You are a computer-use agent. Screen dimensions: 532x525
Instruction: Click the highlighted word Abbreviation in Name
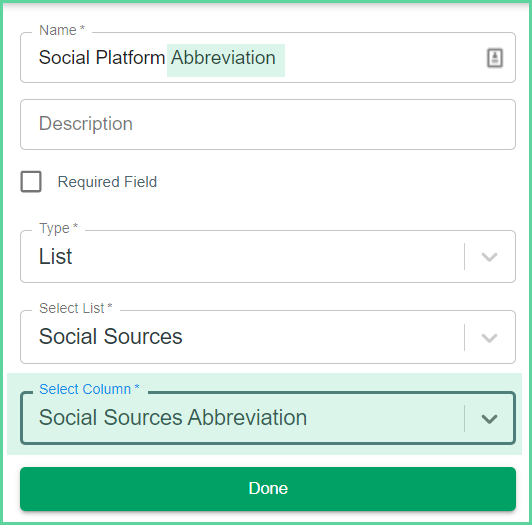tap(223, 58)
